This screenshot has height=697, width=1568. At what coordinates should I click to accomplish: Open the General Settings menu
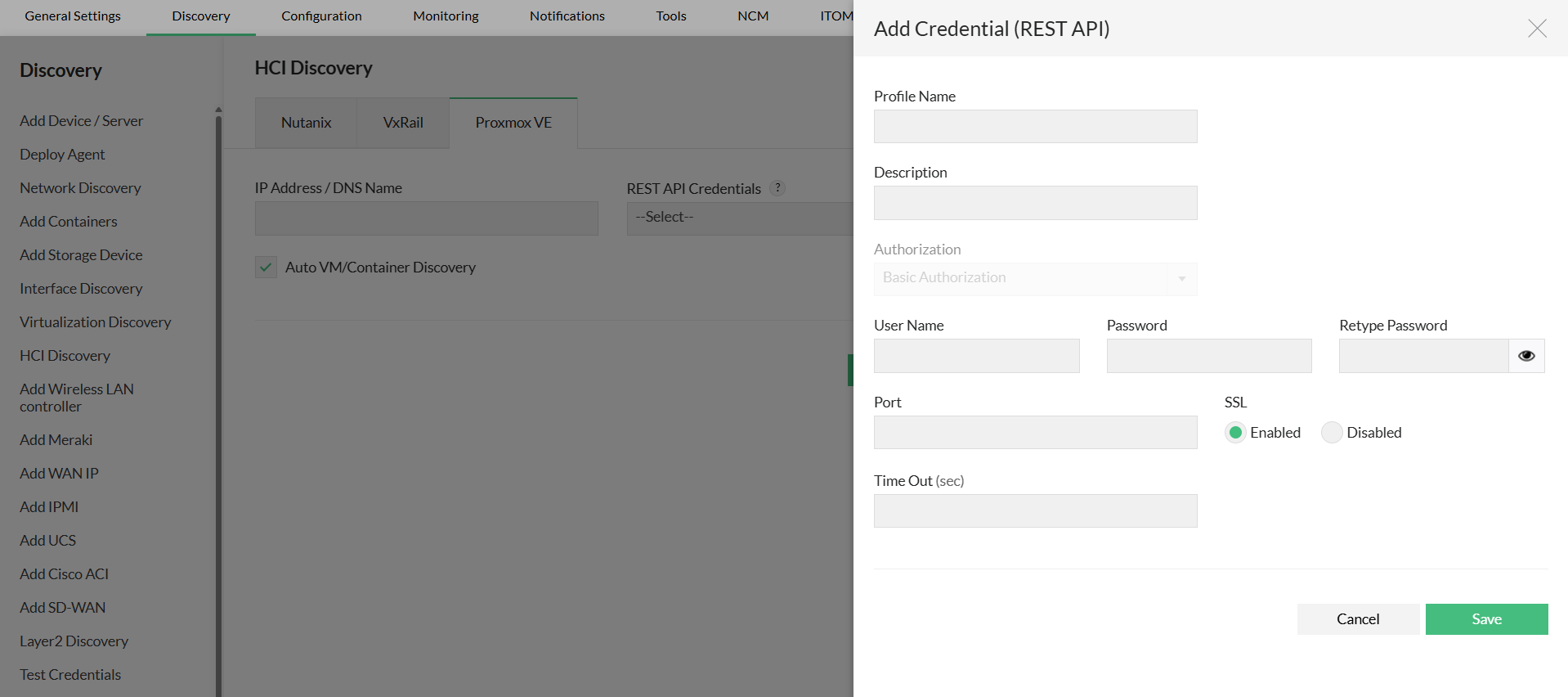73,16
